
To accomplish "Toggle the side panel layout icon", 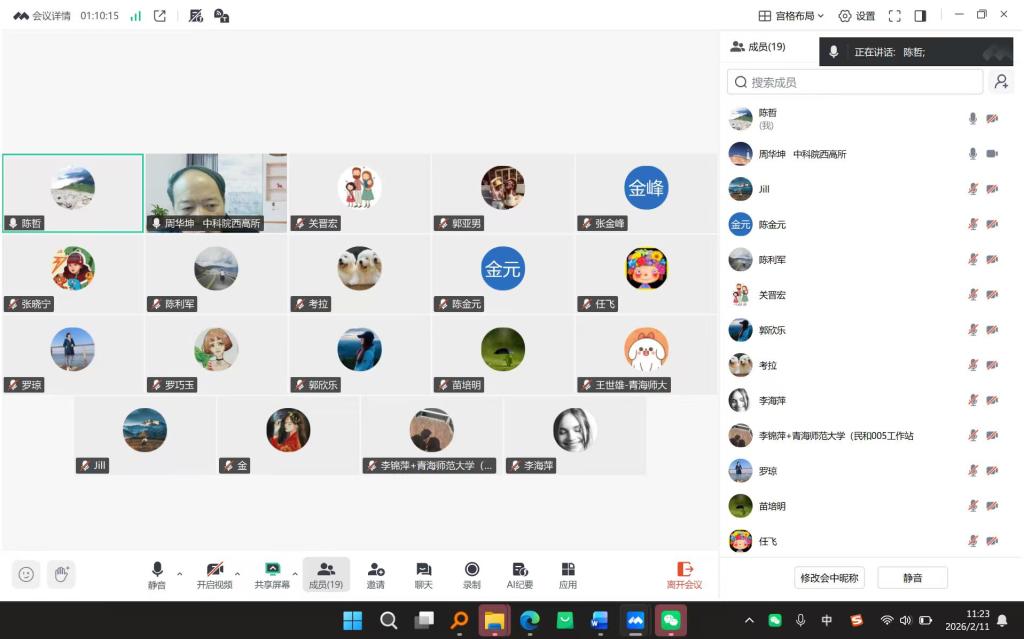I will point(921,16).
